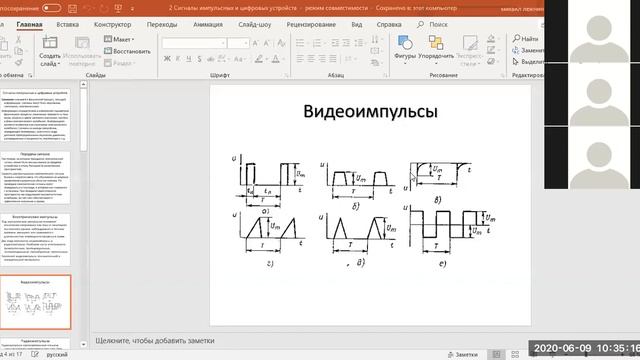Click the Поиск search box
This screenshot has width=640, height=360.
[x=433, y=24]
